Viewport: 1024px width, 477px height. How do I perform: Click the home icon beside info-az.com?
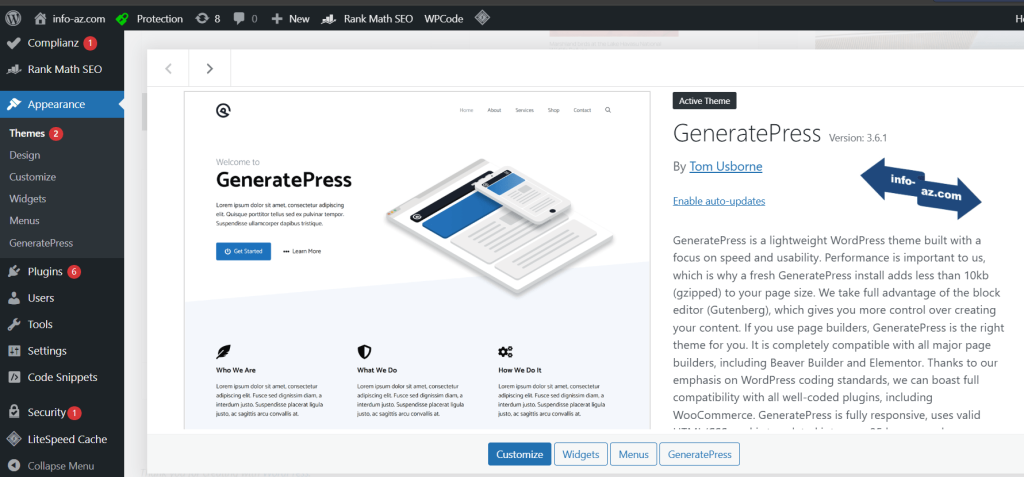40,18
